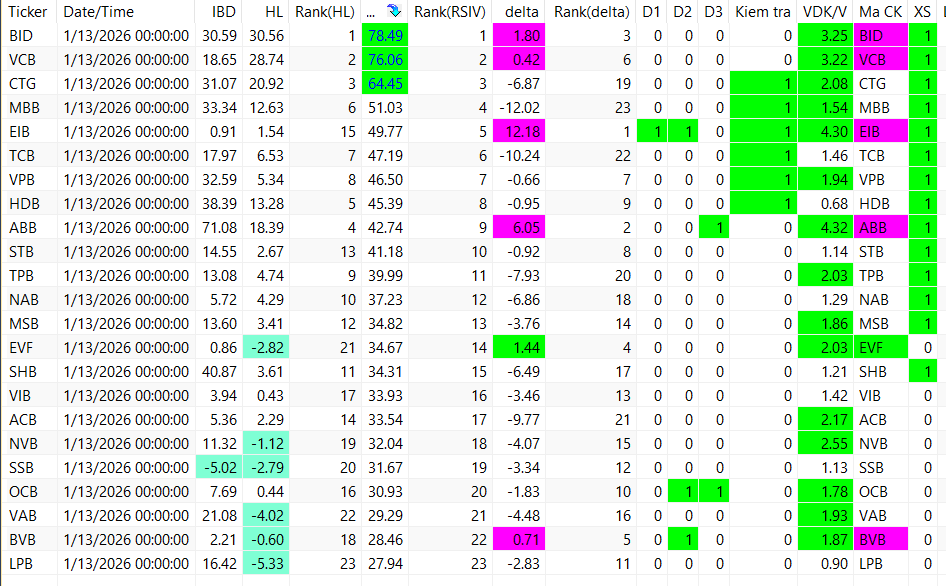Click the 4.32 VDK/V cell
This screenshot has height=586, width=946.
pos(825,228)
